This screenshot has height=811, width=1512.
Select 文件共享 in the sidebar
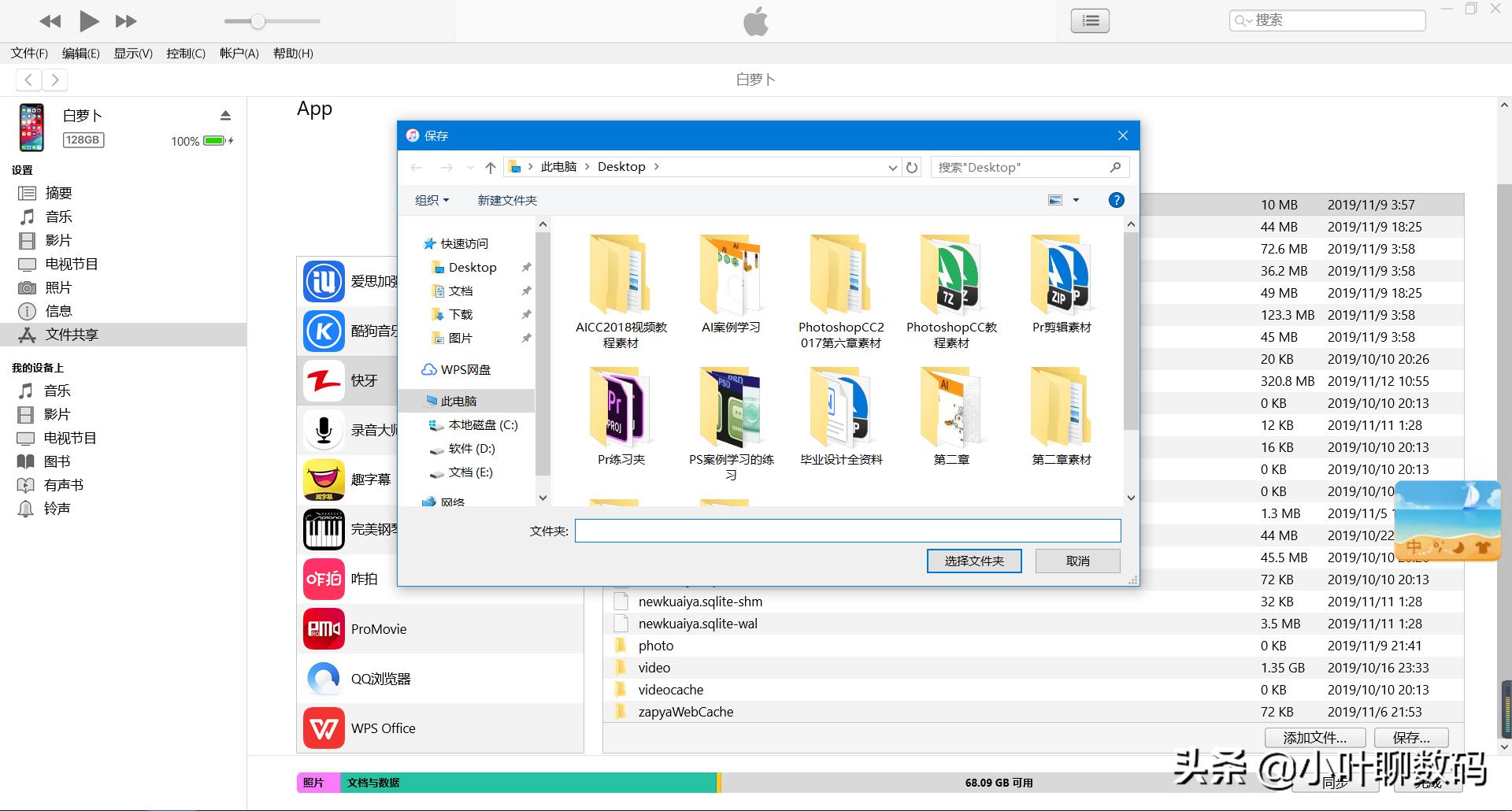click(124, 335)
